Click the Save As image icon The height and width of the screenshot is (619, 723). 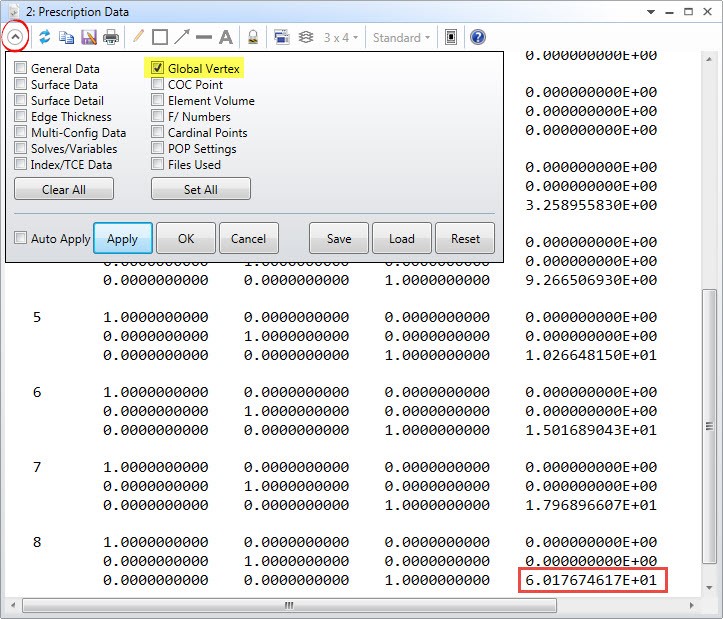[89, 37]
